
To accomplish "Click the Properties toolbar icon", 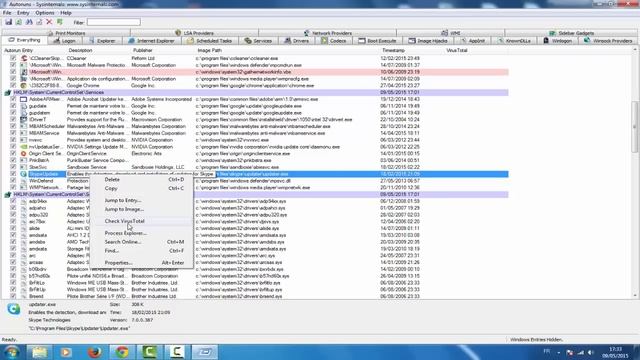I will (39, 22).
